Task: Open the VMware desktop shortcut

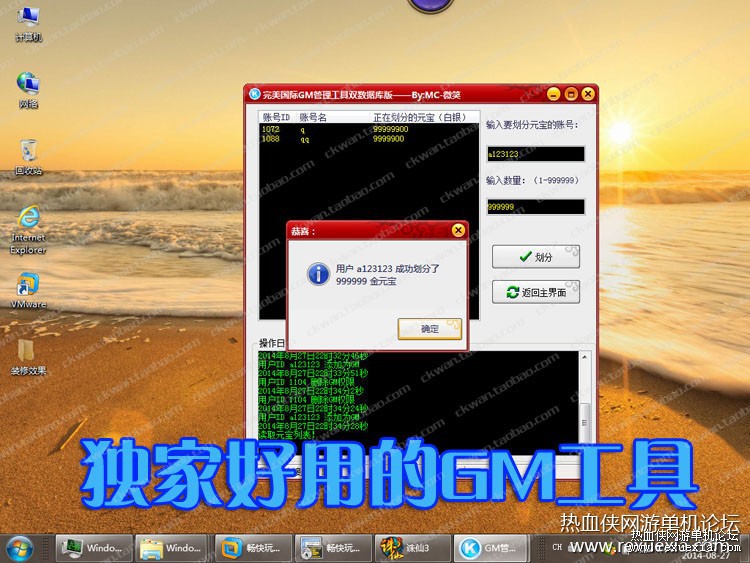Action: click(28, 290)
